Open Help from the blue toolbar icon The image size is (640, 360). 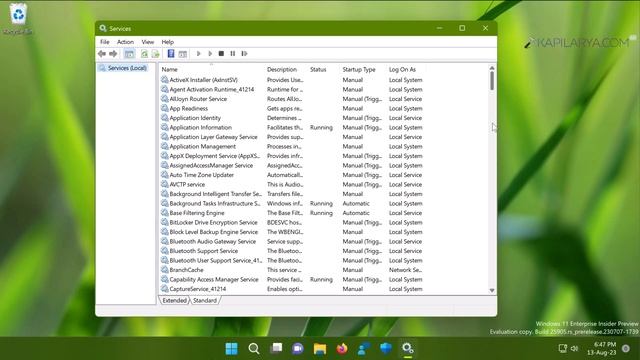[x=171, y=53]
